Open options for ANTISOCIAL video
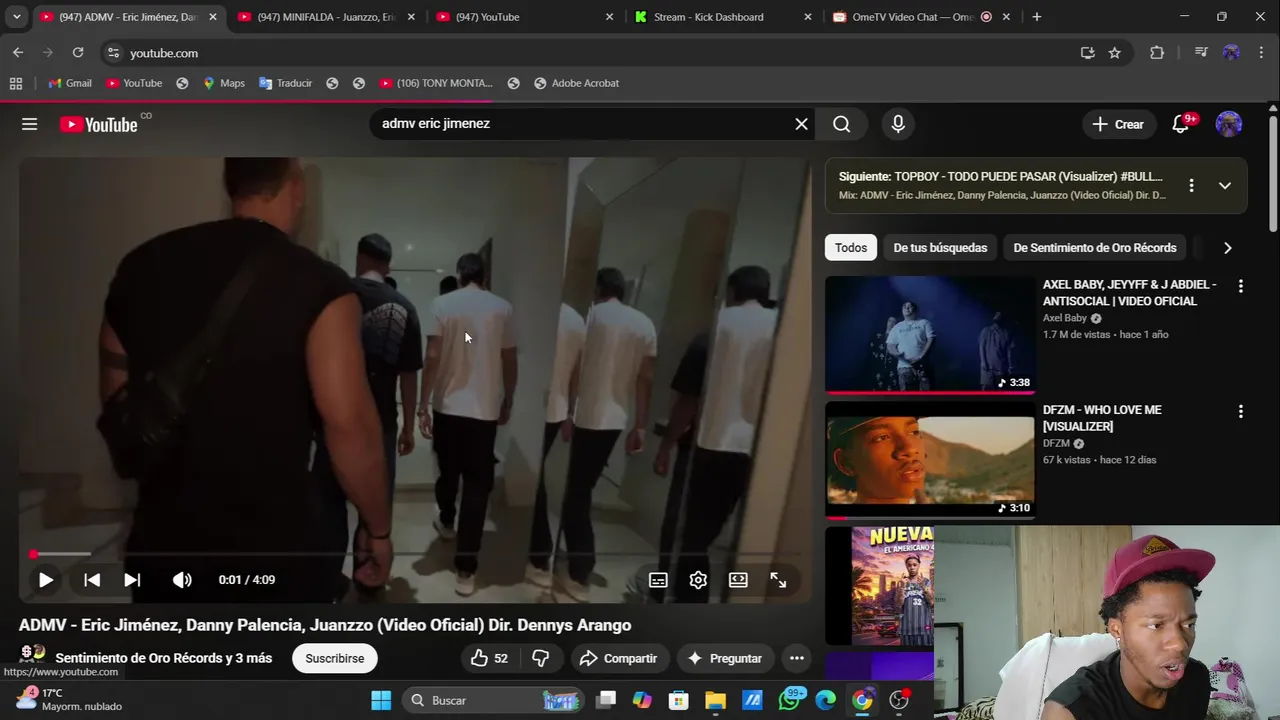1280x720 pixels. pyautogui.click(x=1241, y=286)
